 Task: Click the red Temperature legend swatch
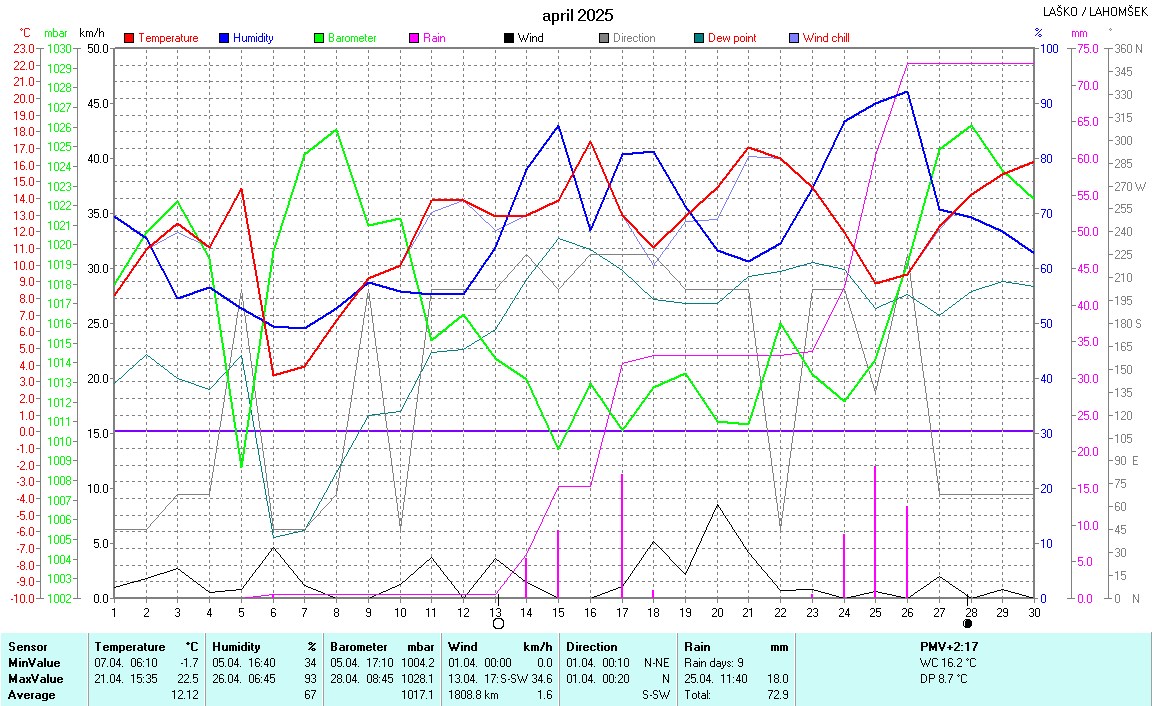point(129,38)
